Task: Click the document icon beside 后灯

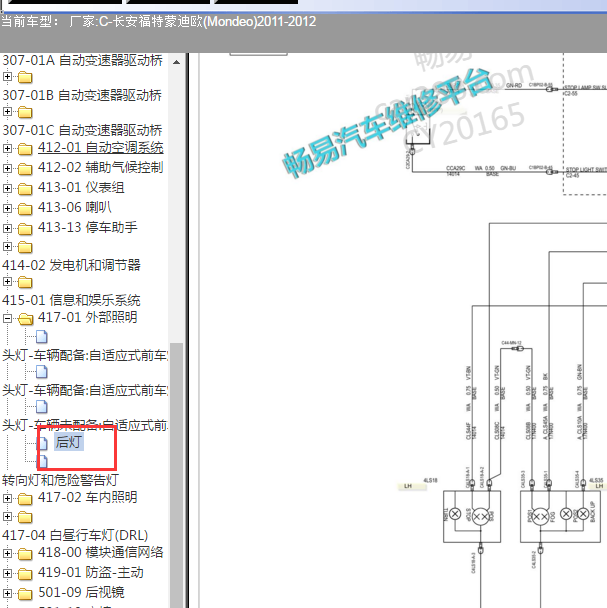Action: [43, 443]
